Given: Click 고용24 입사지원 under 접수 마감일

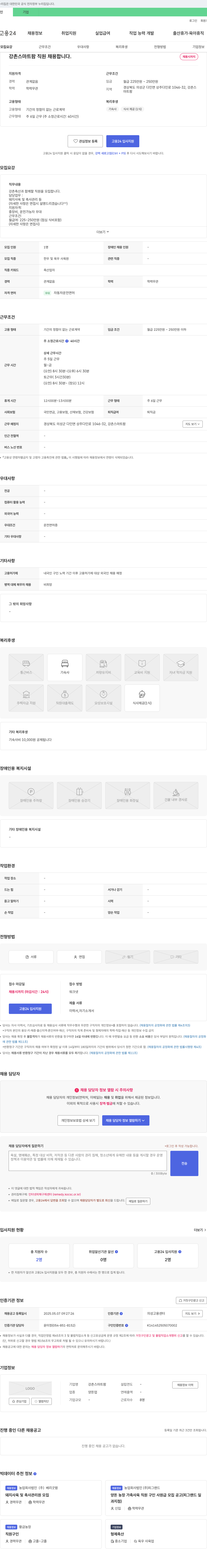Looking at the screenshot, I should tap(30, 1009).
